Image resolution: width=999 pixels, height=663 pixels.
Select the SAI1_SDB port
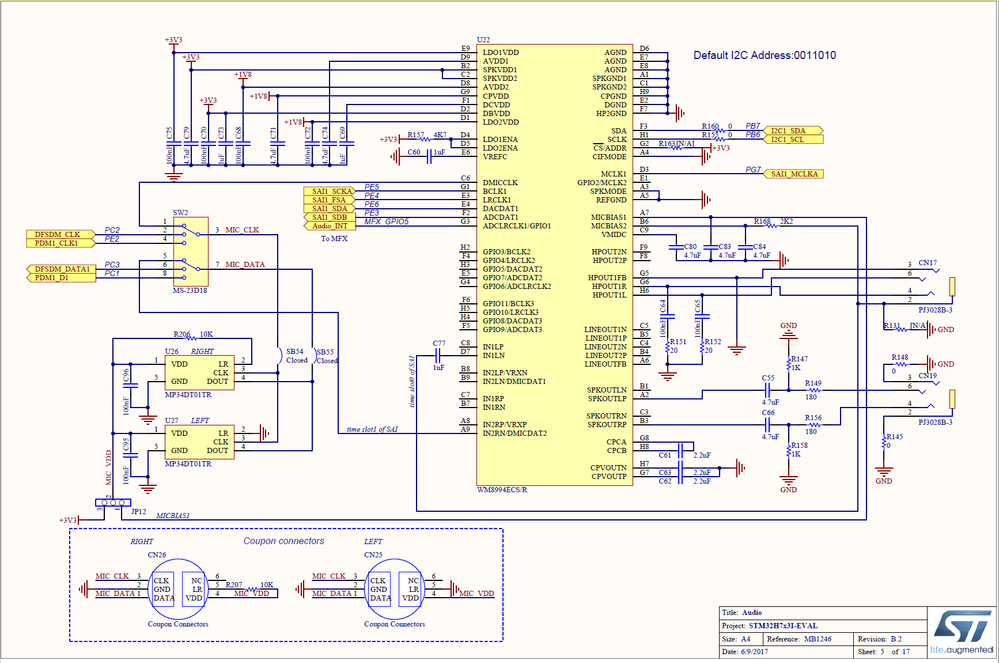329,217
